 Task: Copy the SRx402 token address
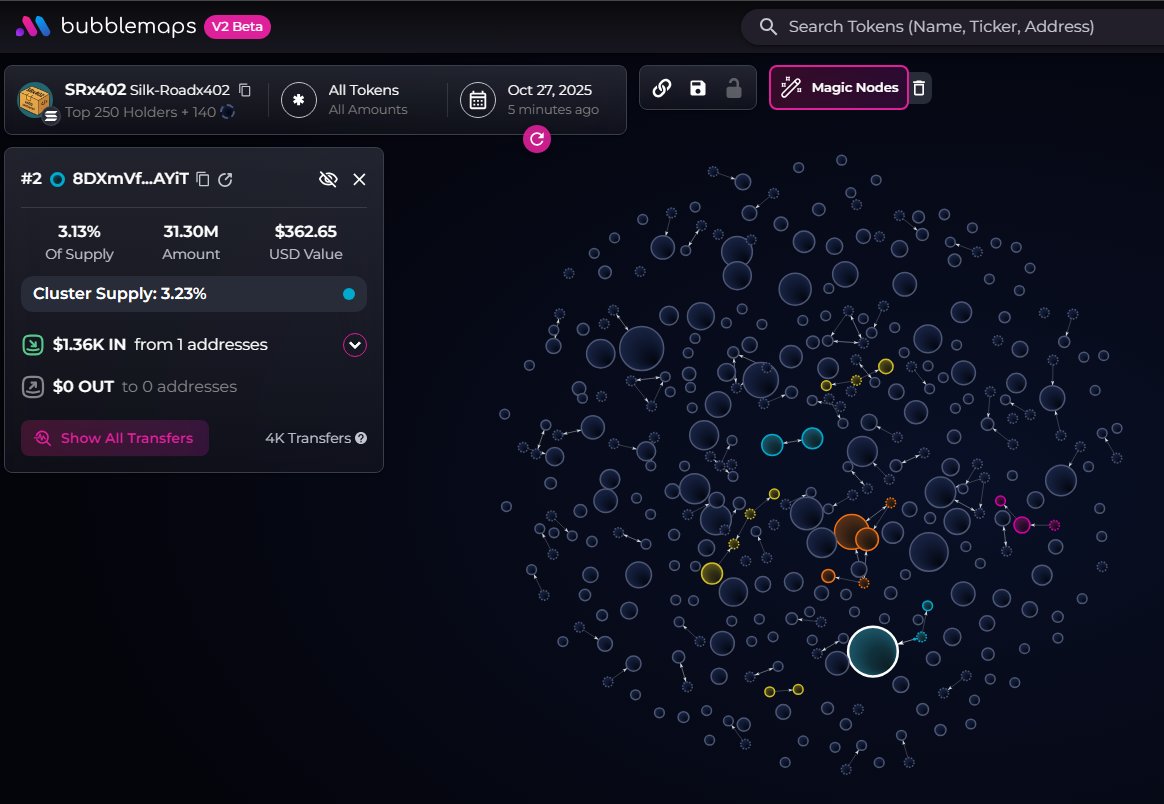[x=245, y=90]
